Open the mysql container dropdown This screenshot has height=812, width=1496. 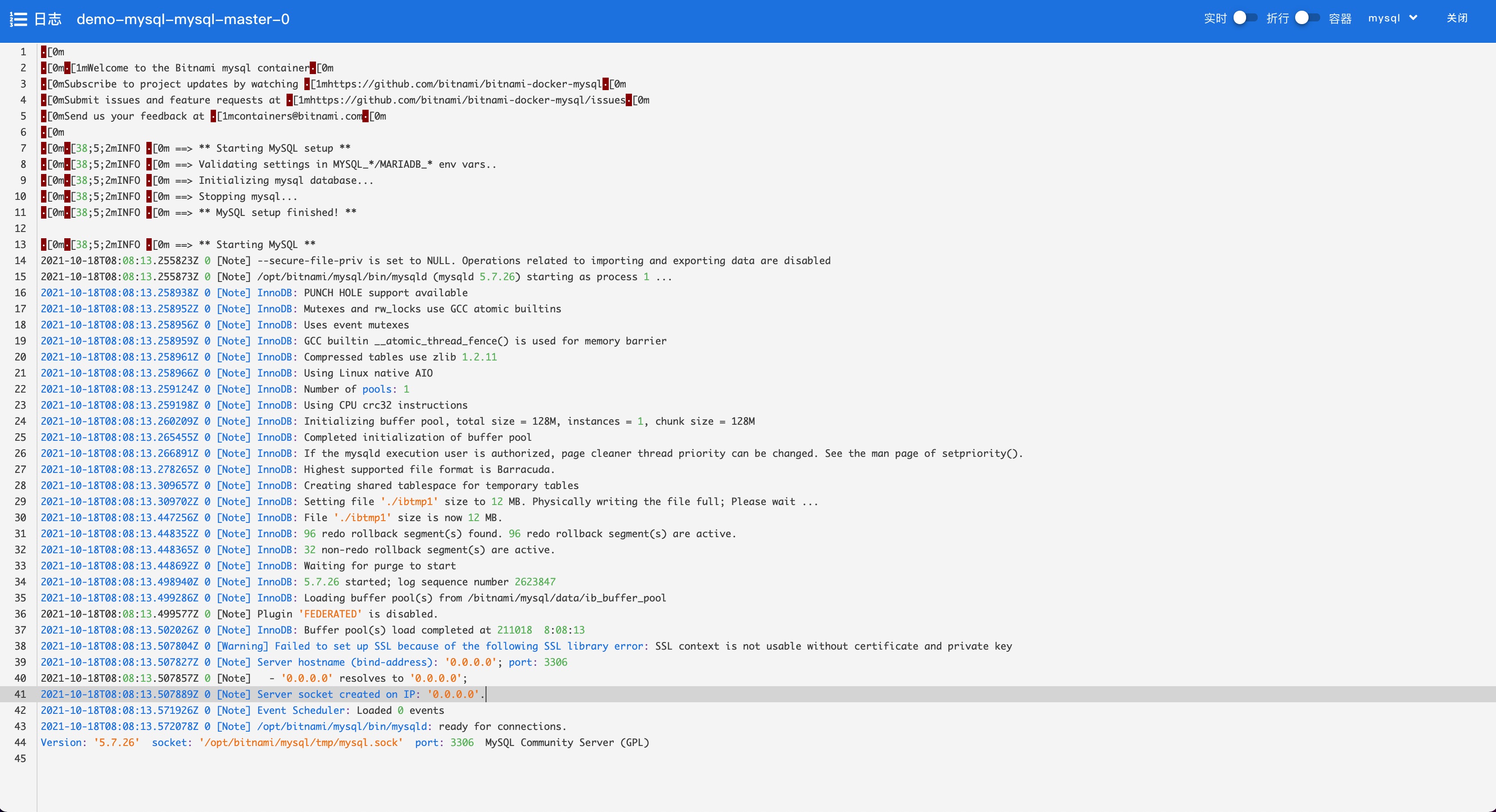click(1392, 18)
